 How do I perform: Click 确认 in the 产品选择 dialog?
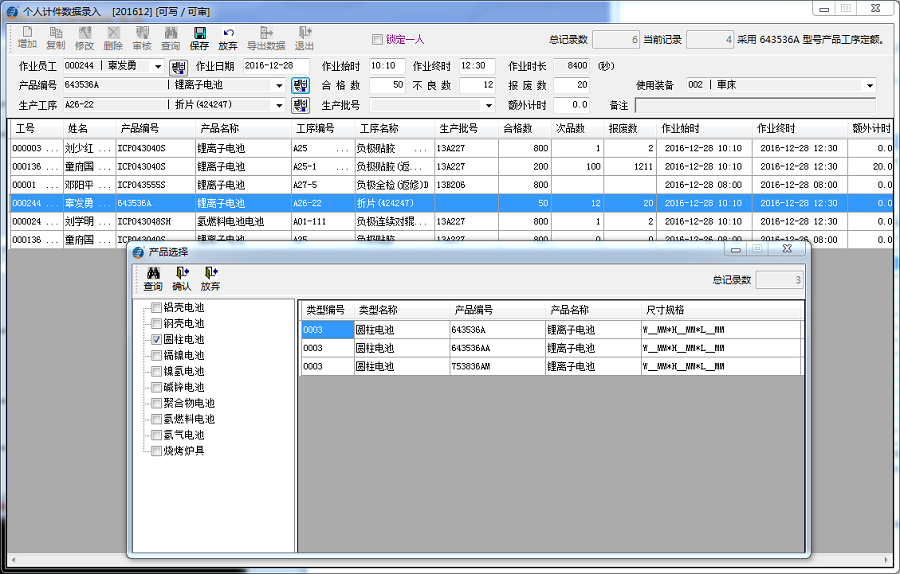click(181, 279)
